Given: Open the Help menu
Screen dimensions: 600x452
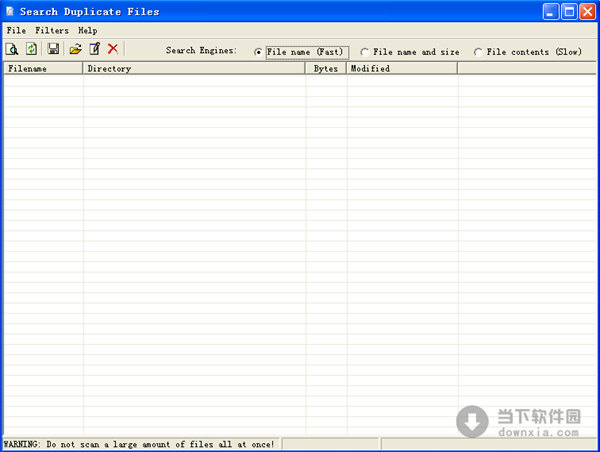Looking at the screenshot, I should click(x=88, y=31).
